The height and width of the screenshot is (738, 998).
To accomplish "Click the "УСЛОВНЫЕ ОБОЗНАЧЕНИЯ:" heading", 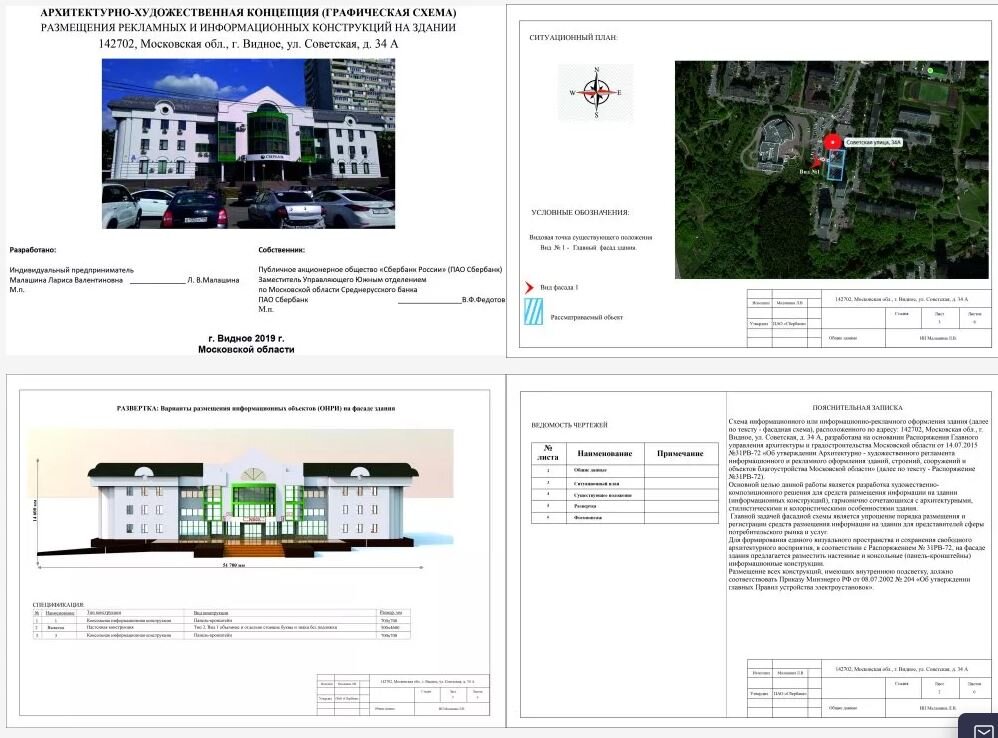I will tap(580, 212).
